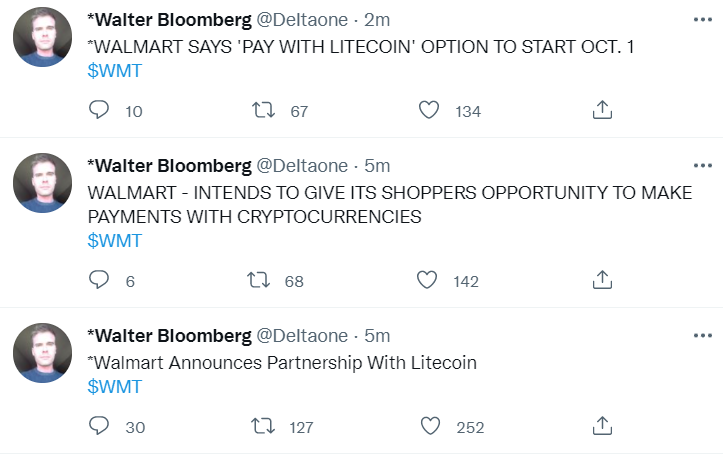723x463 pixels.
Task: Share the cryptocurrencies payments tweet
Action: point(602,280)
